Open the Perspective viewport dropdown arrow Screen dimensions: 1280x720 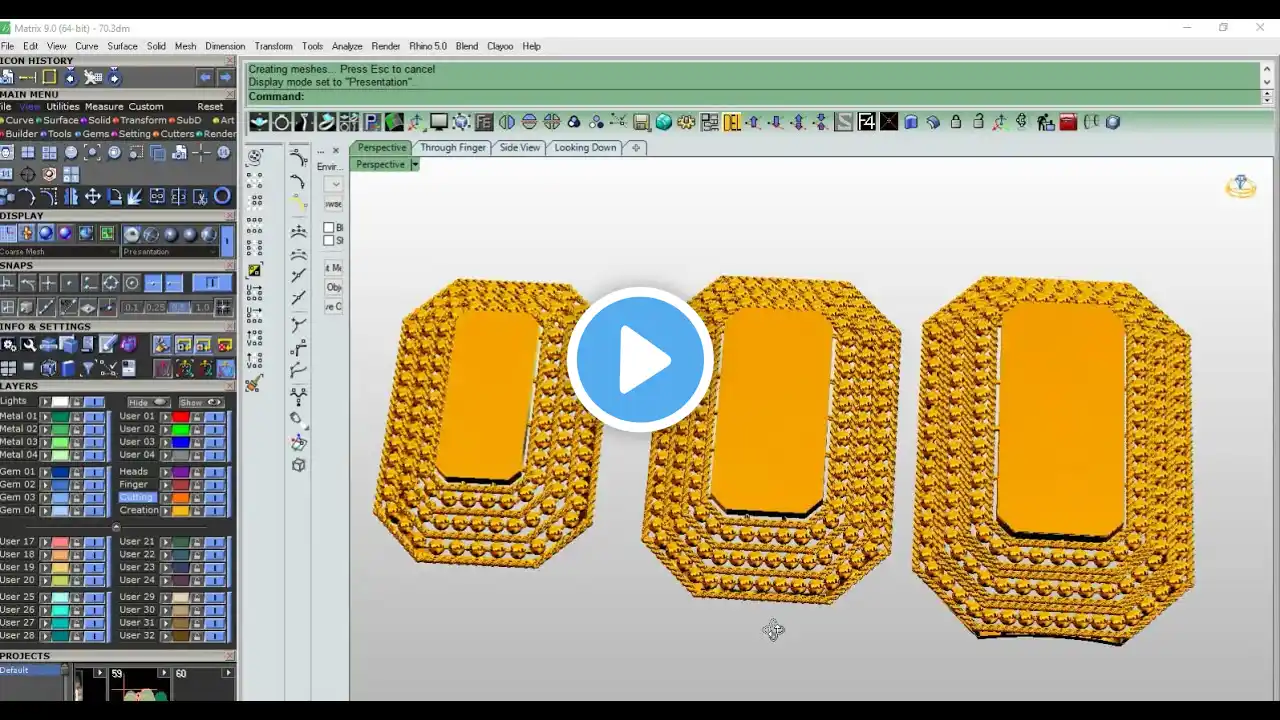(414, 165)
